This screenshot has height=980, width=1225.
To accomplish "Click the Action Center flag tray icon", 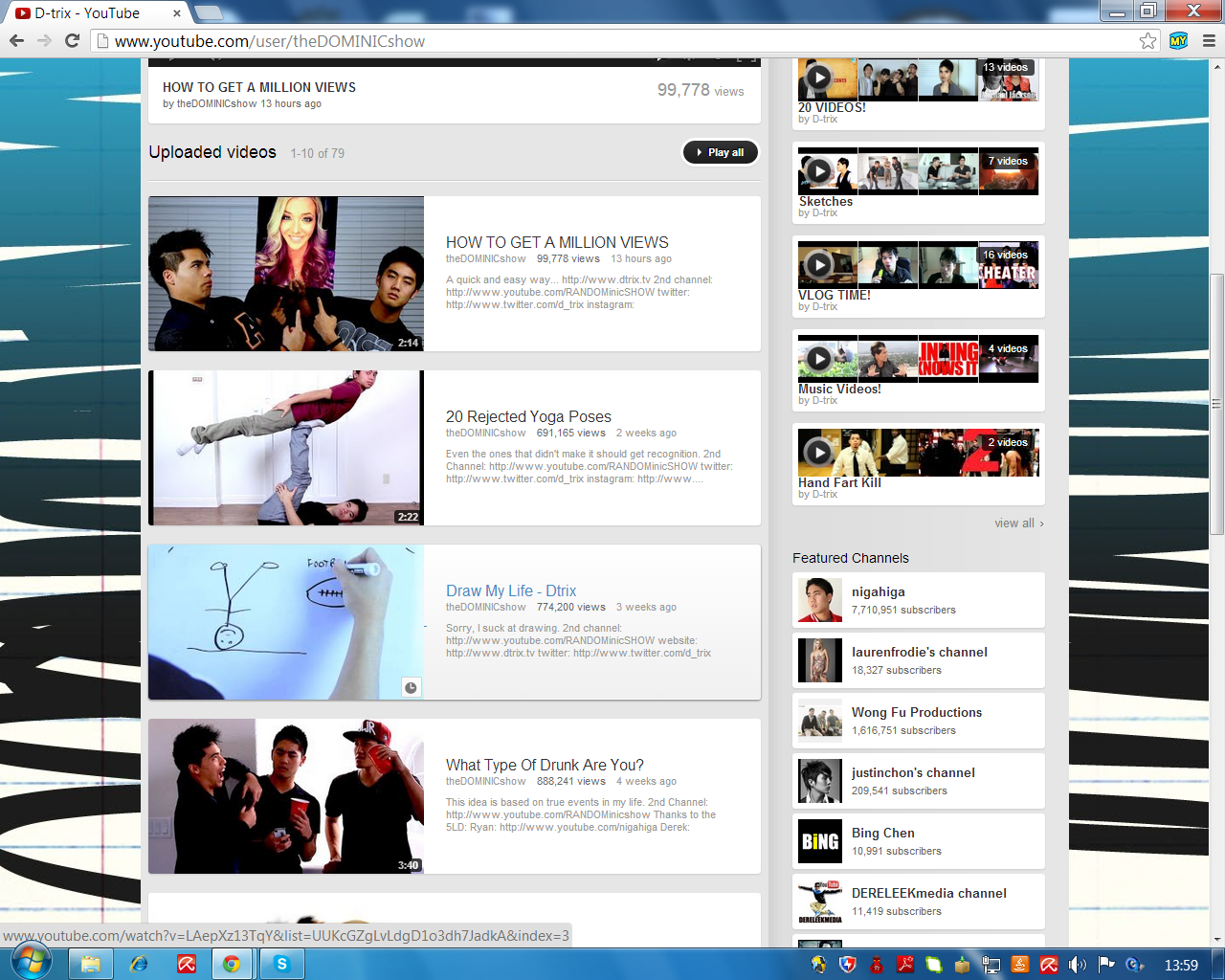I will click(x=1106, y=965).
